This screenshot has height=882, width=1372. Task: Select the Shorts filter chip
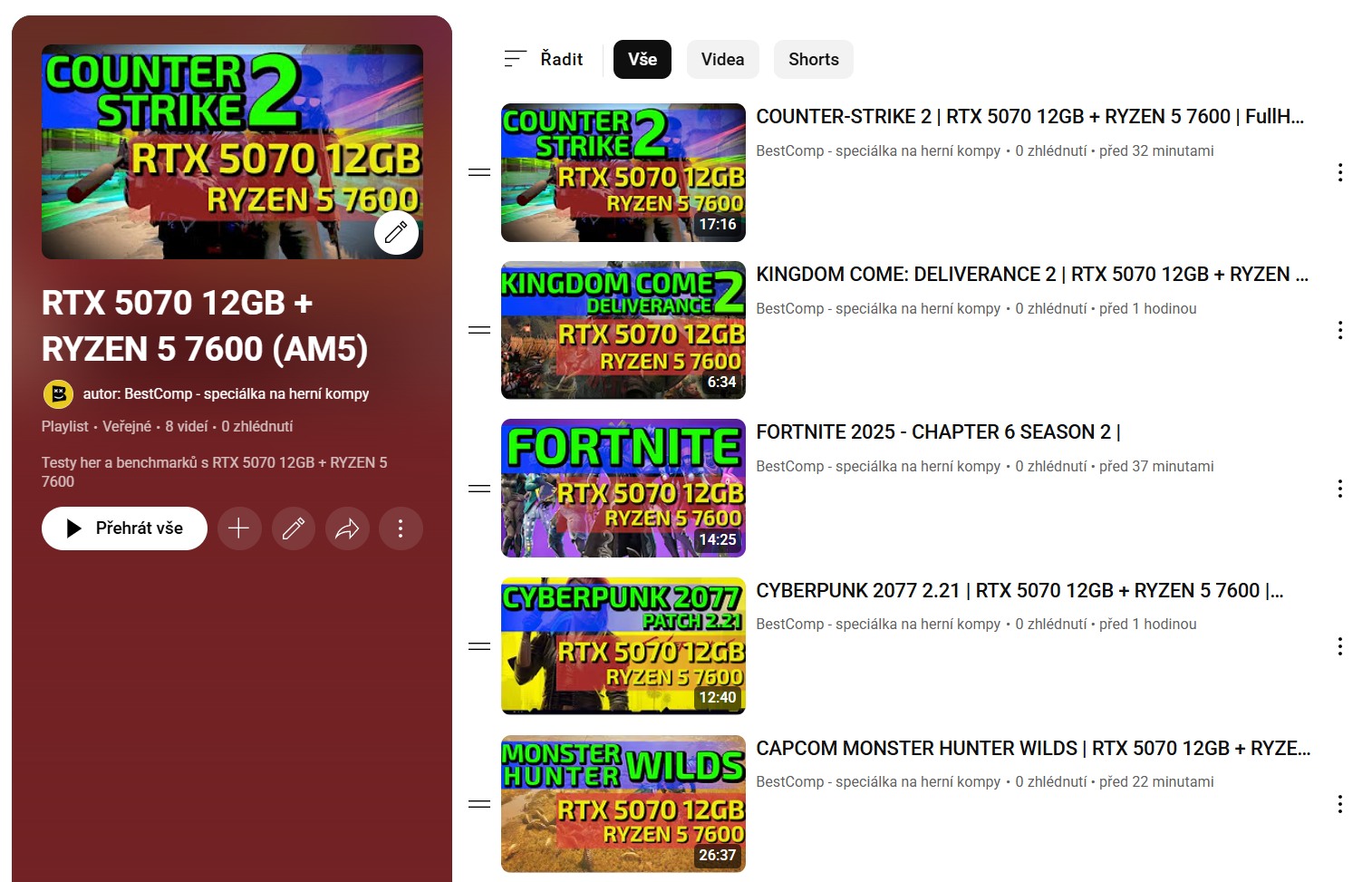point(814,59)
